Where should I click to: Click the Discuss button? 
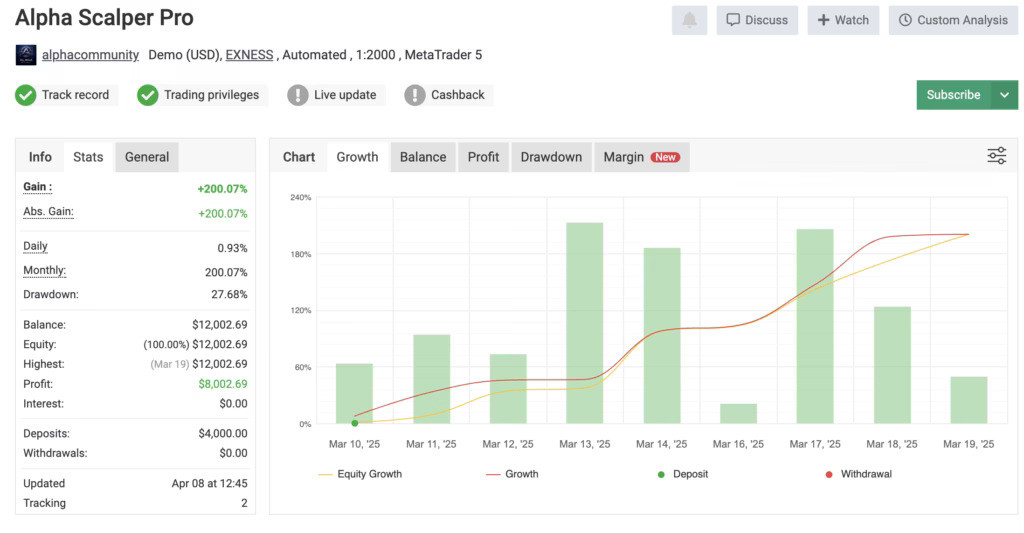tap(757, 20)
